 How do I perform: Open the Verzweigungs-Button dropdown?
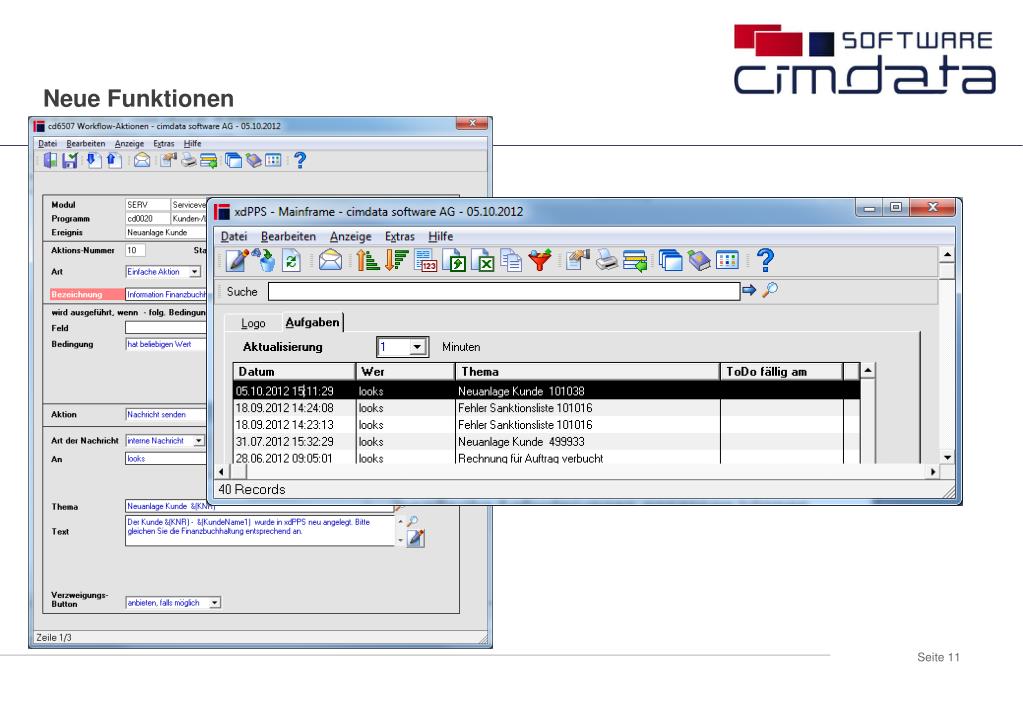(x=215, y=603)
